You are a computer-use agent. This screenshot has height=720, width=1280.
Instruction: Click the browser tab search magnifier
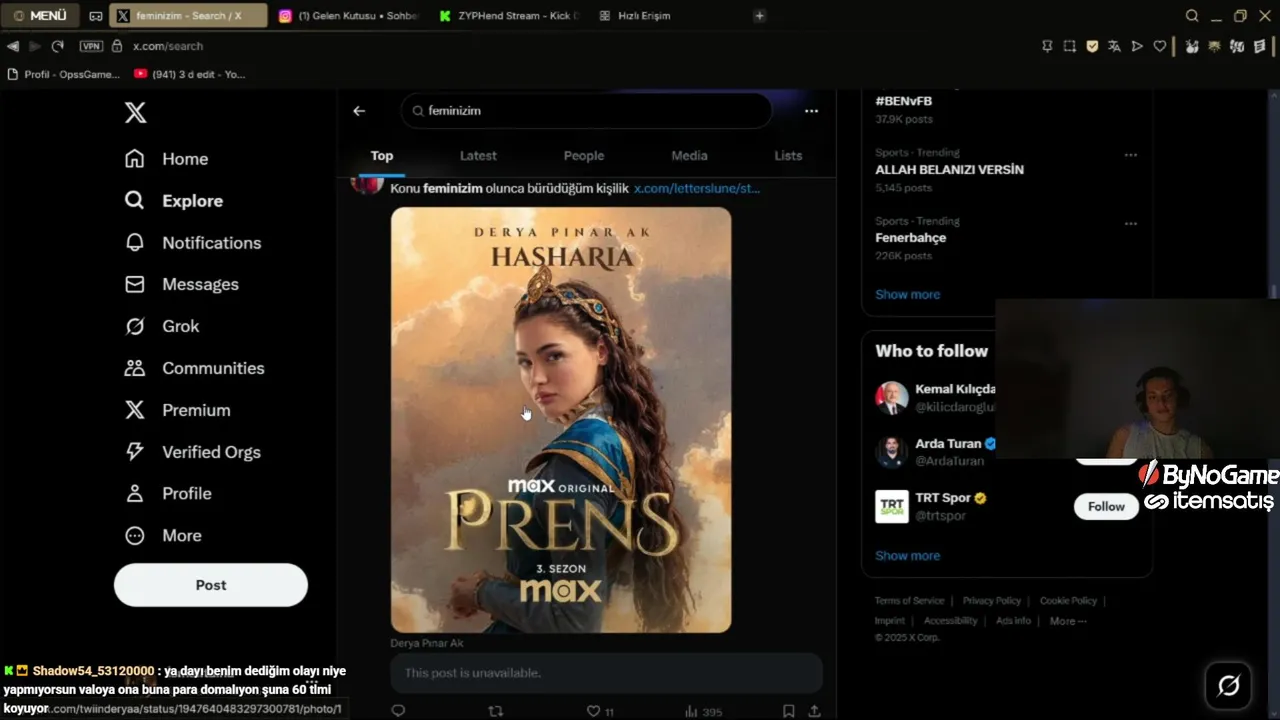tap(1192, 16)
